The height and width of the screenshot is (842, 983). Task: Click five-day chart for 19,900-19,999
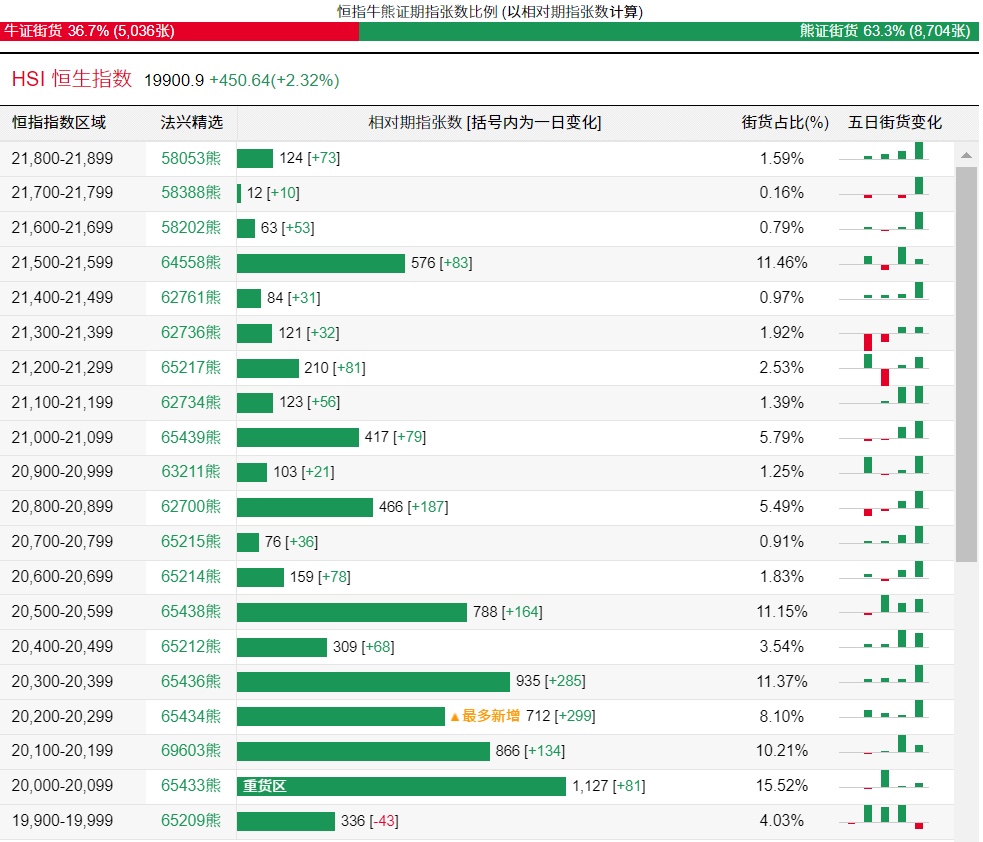tap(884, 816)
